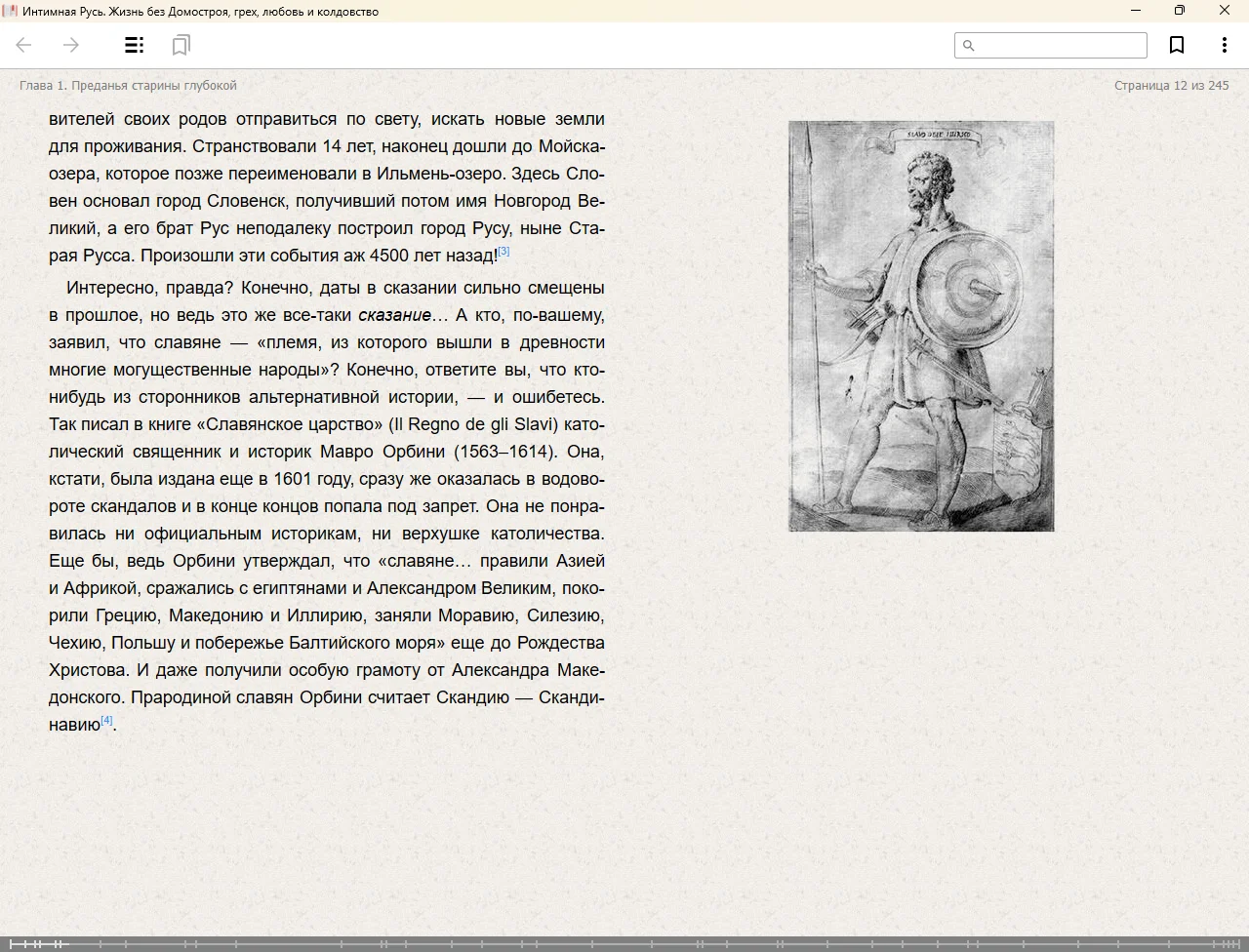Open the table of contents
Viewport: 1249px width, 952px height.
point(135,45)
